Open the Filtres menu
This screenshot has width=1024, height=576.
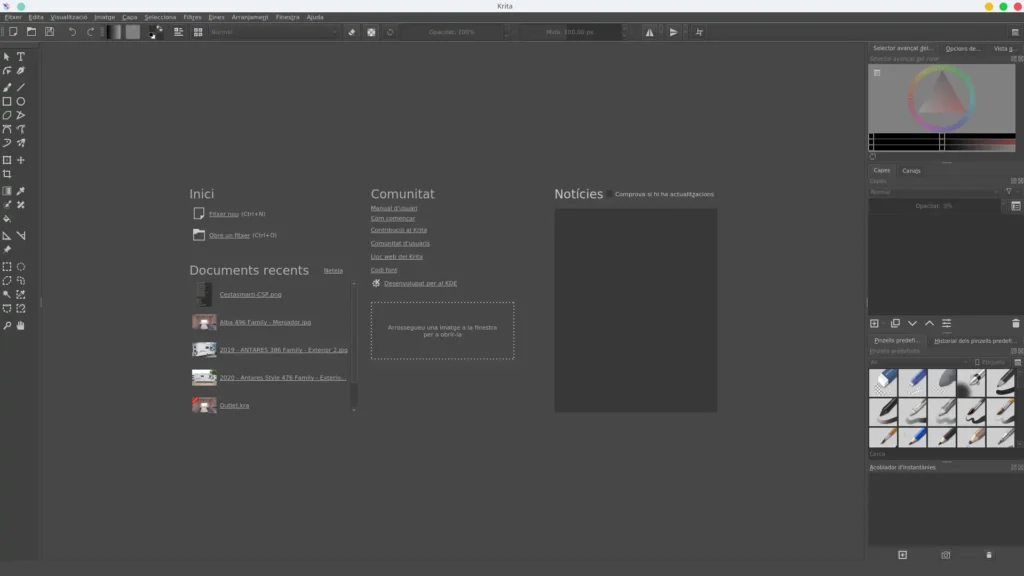point(192,17)
